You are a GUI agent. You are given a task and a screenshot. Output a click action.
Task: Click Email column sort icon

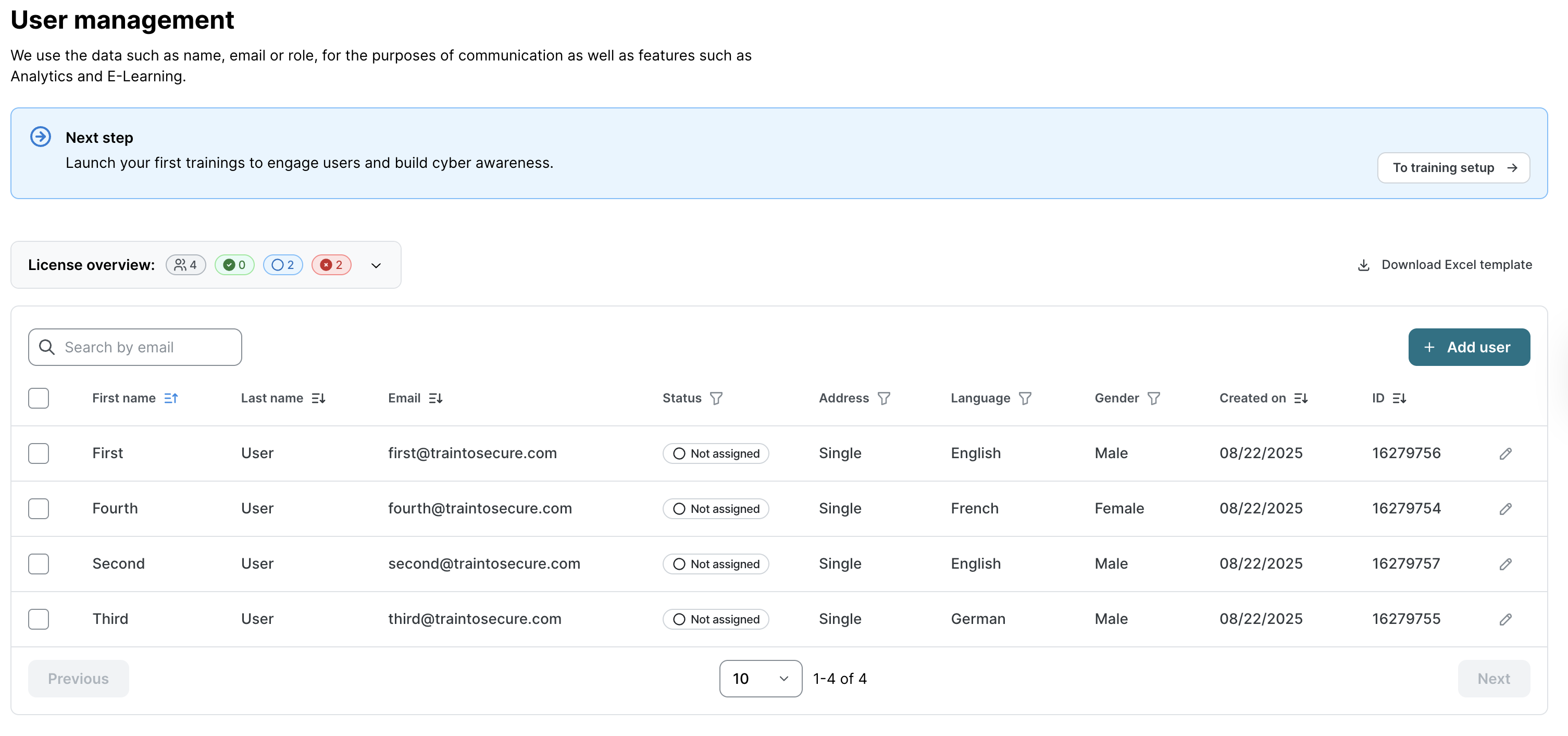tap(435, 398)
